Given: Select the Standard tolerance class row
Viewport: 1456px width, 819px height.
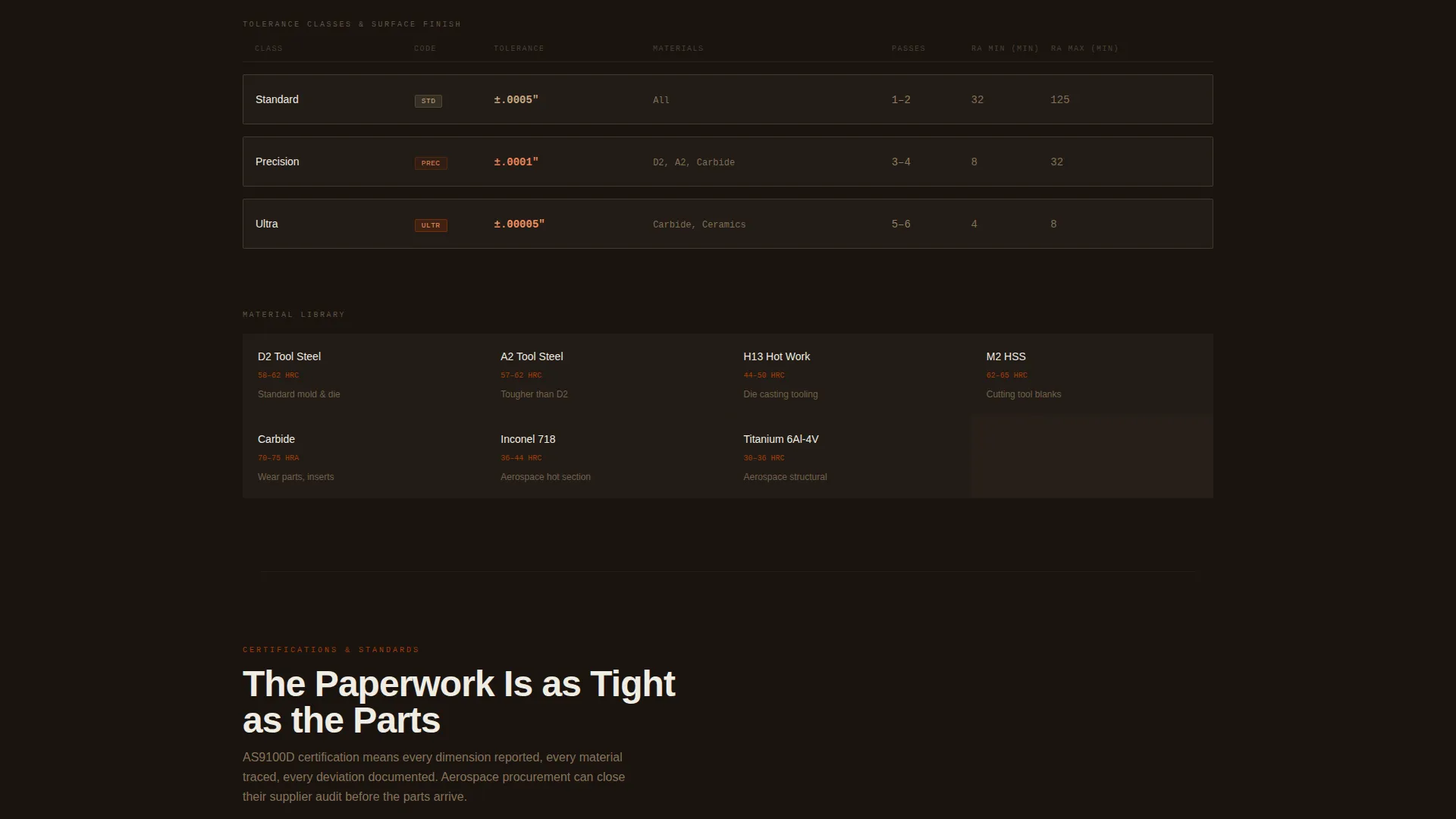Looking at the screenshot, I should [x=727, y=99].
